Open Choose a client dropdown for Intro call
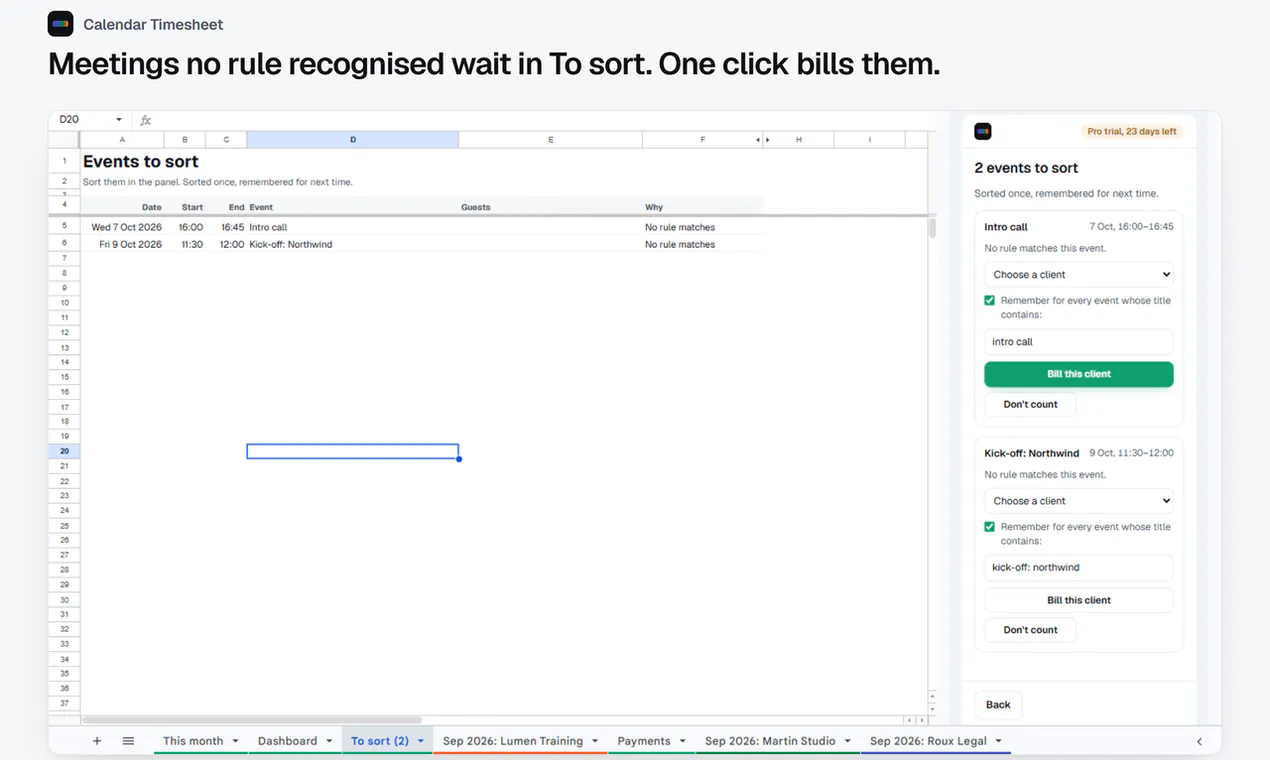 1079,274
